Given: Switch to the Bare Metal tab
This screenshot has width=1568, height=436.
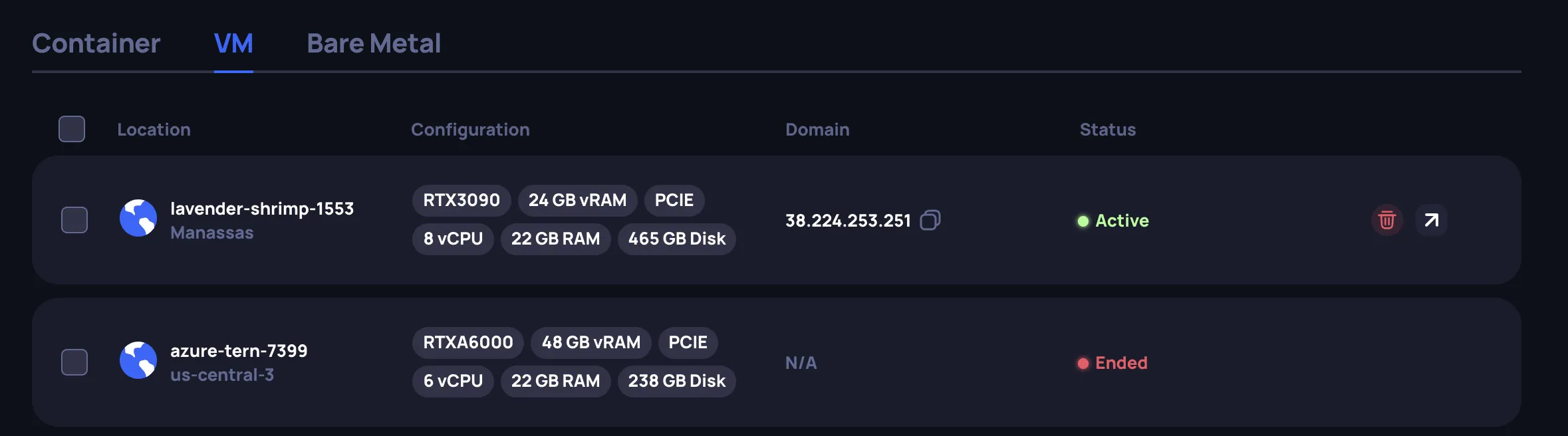Looking at the screenshot, I should 373,43.
